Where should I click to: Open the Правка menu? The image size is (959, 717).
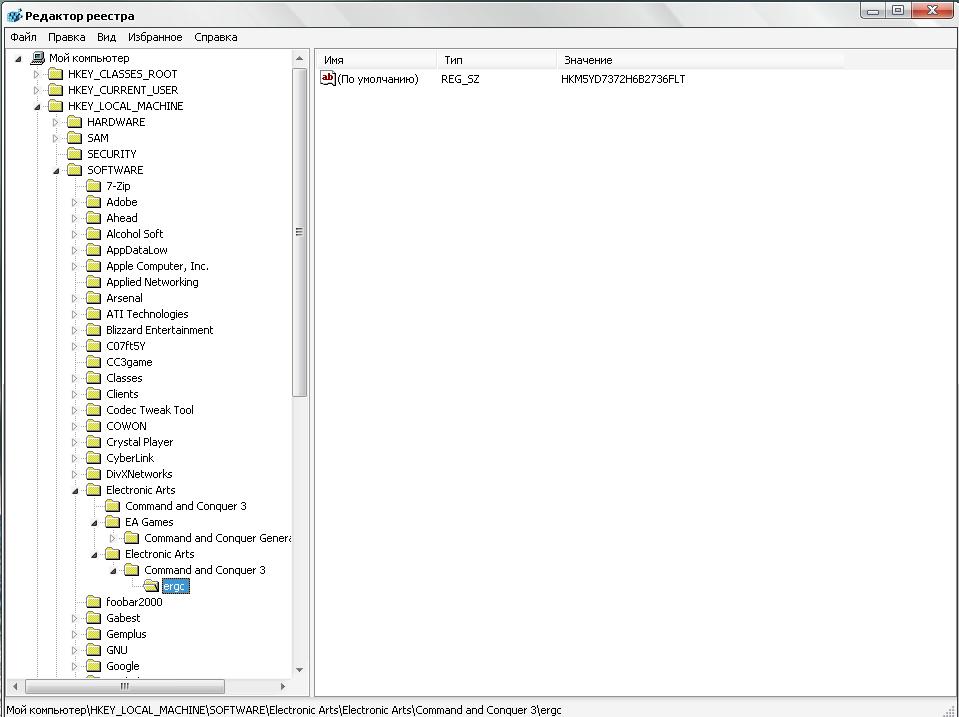click(x=67, y=37)
